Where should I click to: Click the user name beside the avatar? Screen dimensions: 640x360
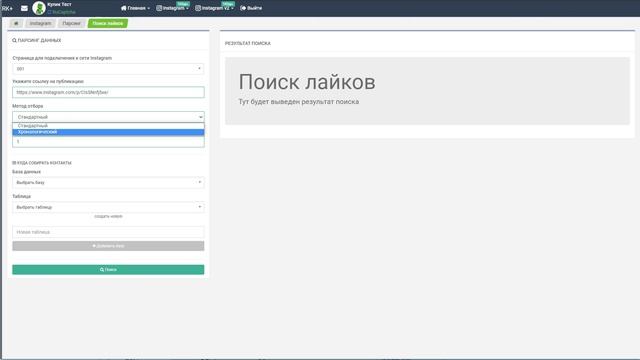tap(59, 4)
